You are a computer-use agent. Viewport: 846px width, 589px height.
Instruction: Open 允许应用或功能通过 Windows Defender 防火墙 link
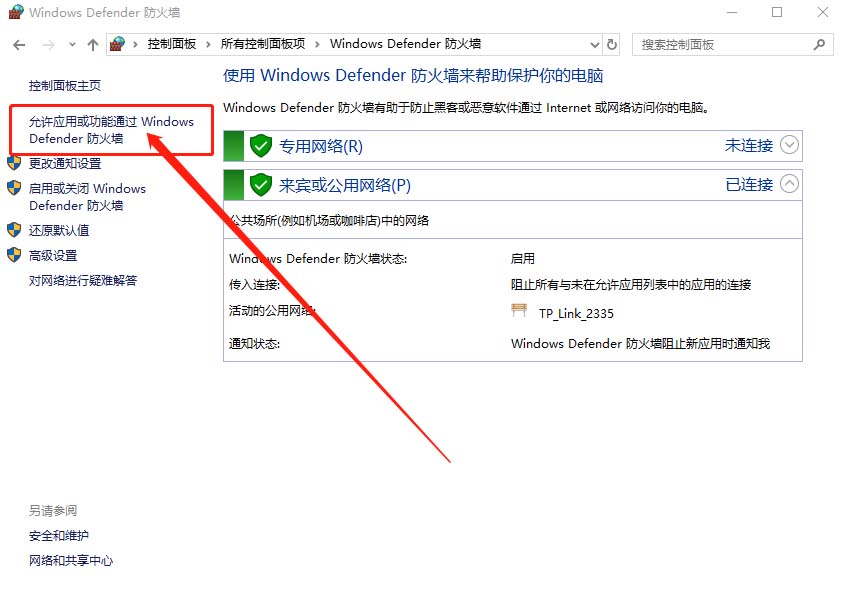(x=111, y=130)
